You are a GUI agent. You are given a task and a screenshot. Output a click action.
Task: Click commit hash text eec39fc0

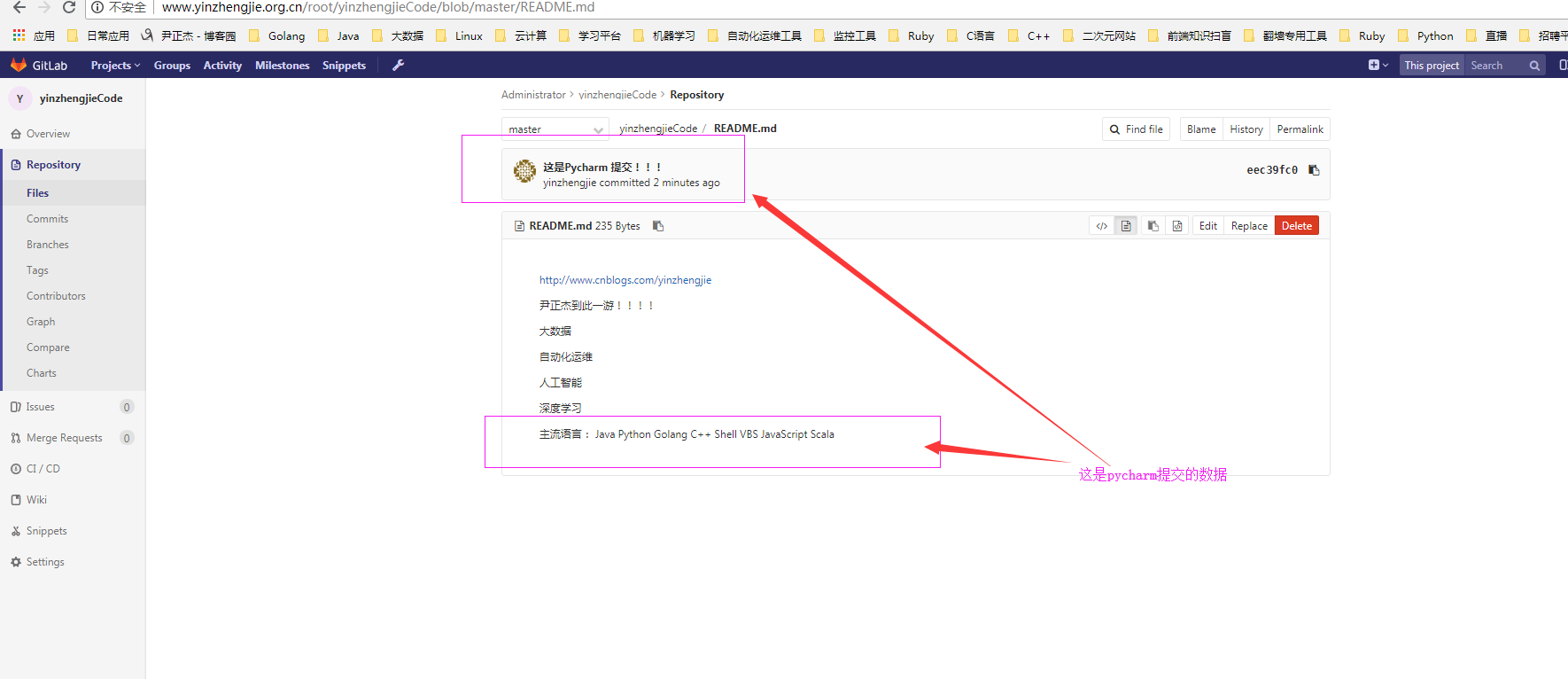1272,170
